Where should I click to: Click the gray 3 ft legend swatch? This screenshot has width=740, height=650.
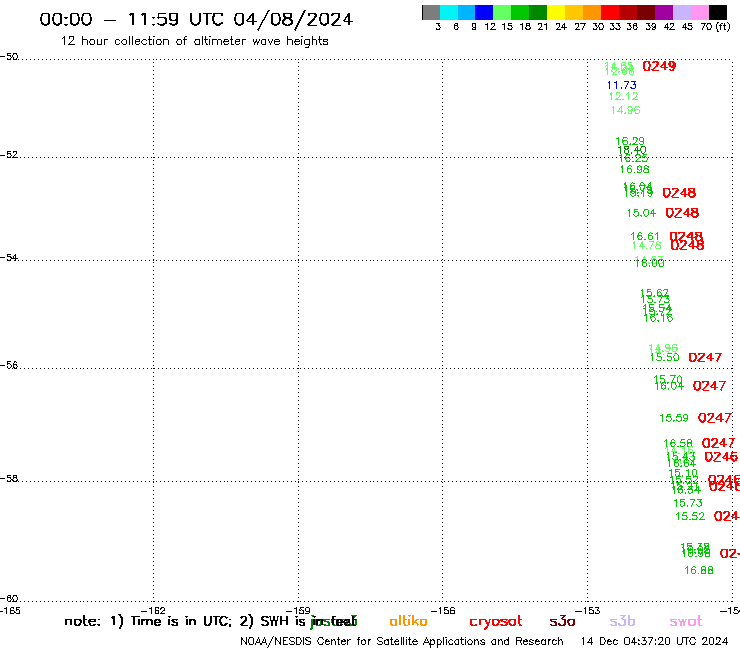[431, 12]
